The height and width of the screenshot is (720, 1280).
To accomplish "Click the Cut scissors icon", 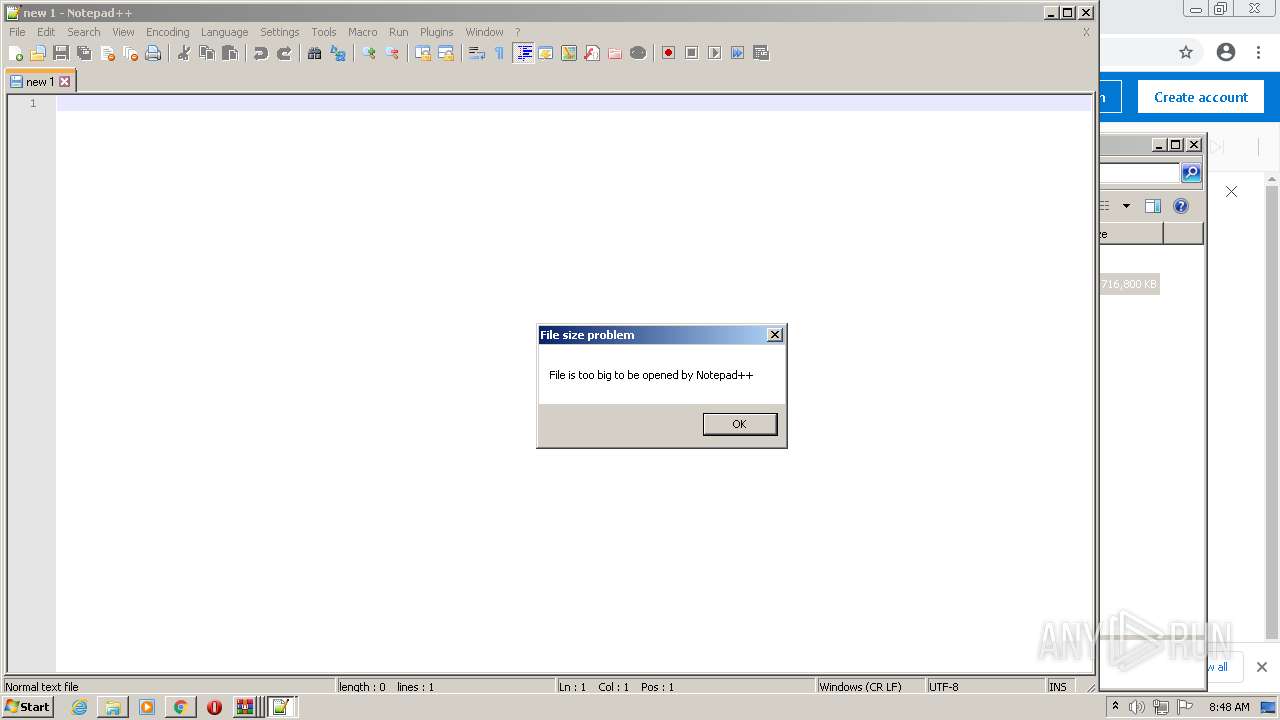I will [x=184, y=53].
